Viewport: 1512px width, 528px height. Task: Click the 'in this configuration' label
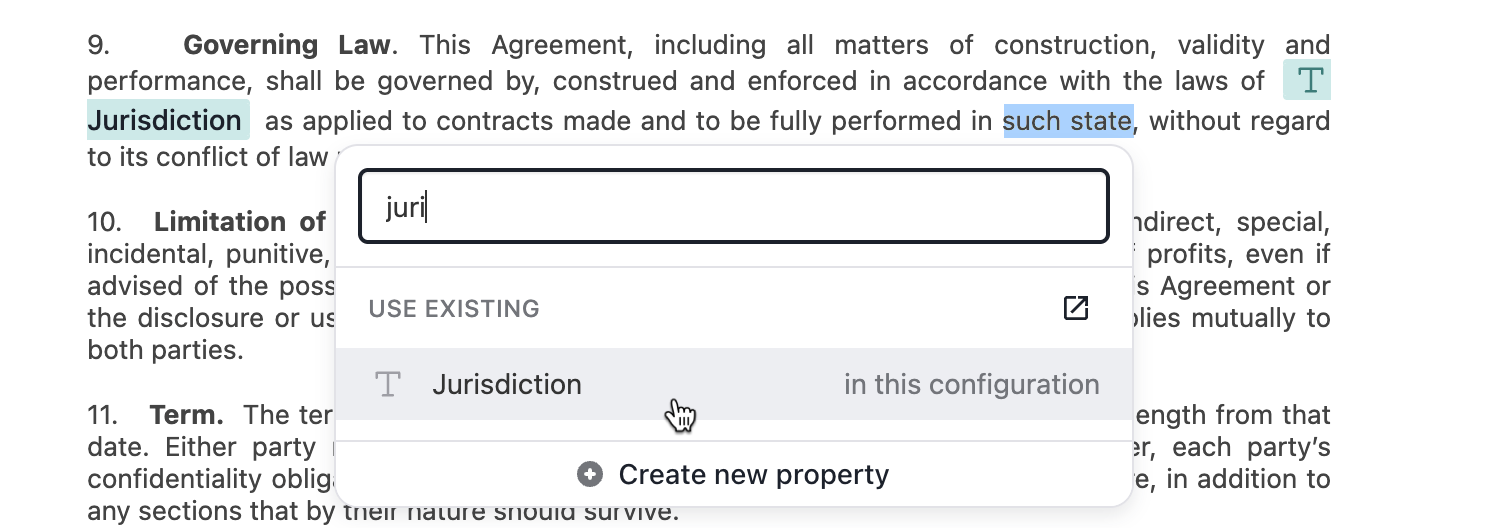[x=972, y=385]
